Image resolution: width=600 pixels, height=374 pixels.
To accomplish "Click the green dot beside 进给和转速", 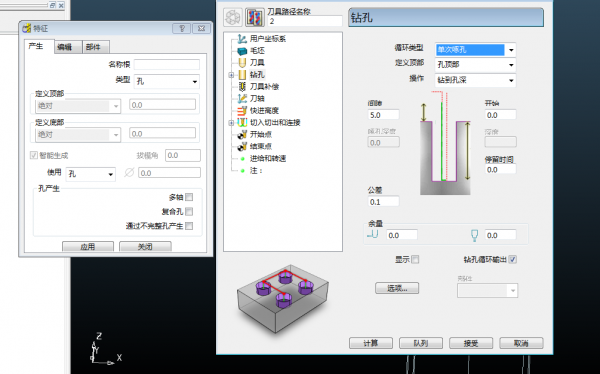I will 243,158.
